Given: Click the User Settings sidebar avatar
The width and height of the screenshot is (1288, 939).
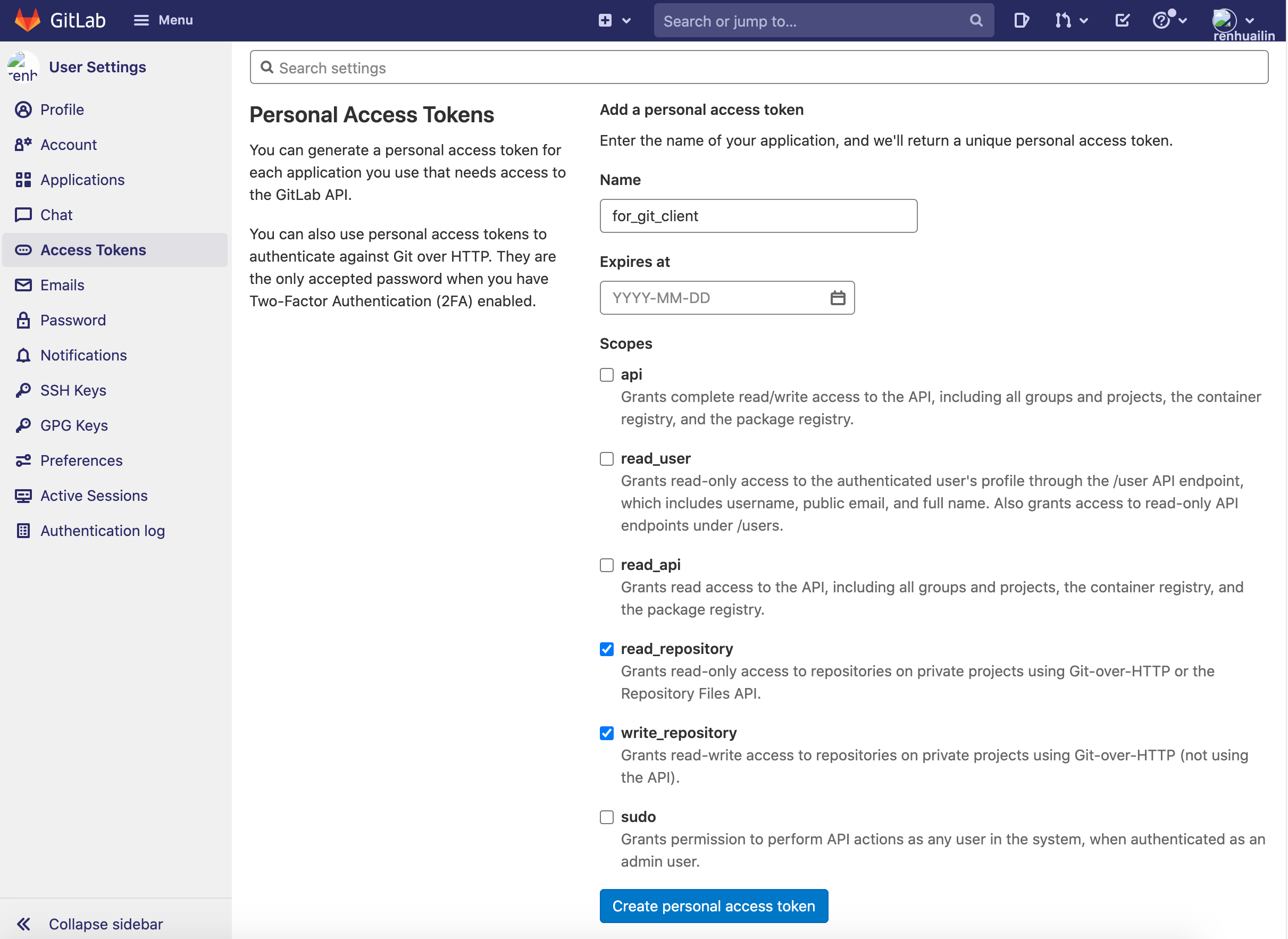Looking at the screenshot, I should click(23, 67).
